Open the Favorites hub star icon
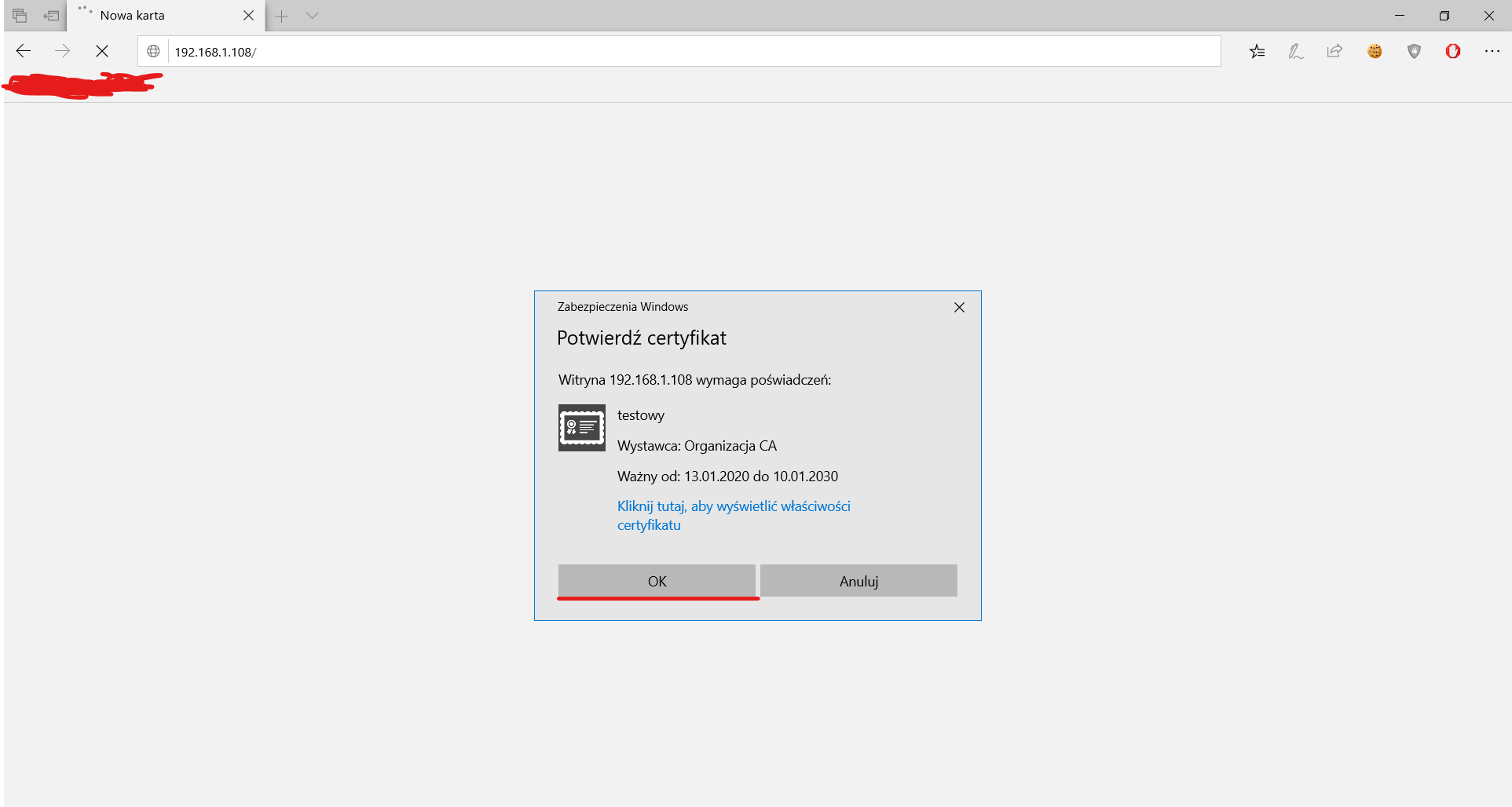The height and width of the screenshot is (807, 1512). coord(1257,52)
